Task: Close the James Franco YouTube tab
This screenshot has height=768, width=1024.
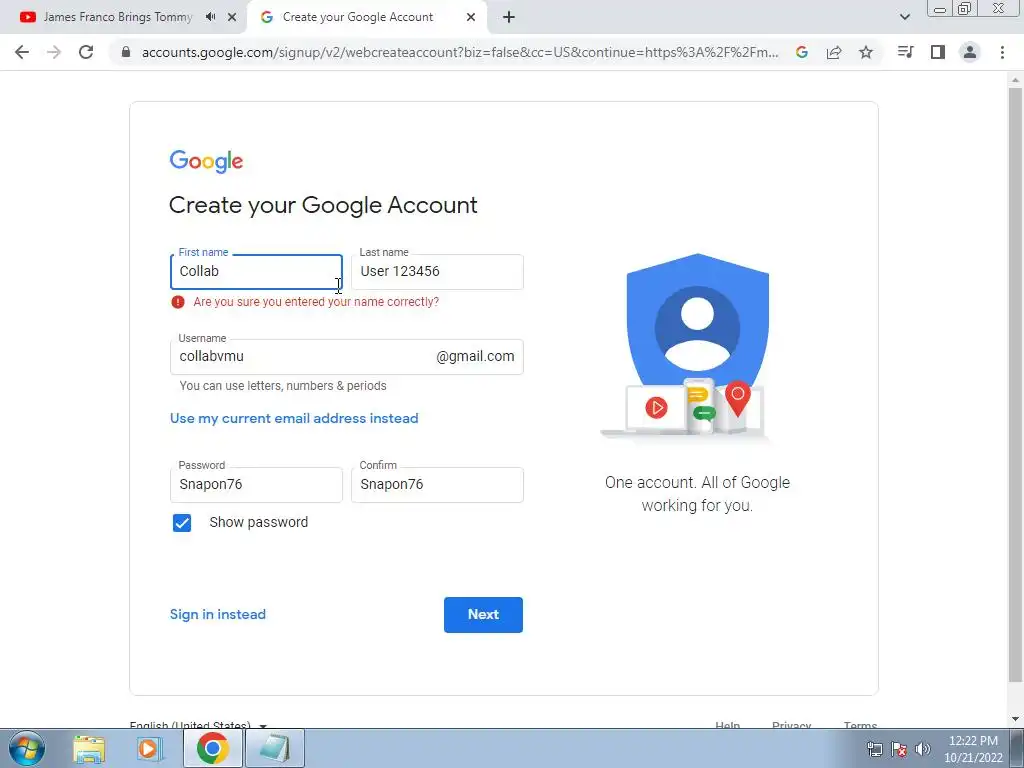Action: pos(232,17)
